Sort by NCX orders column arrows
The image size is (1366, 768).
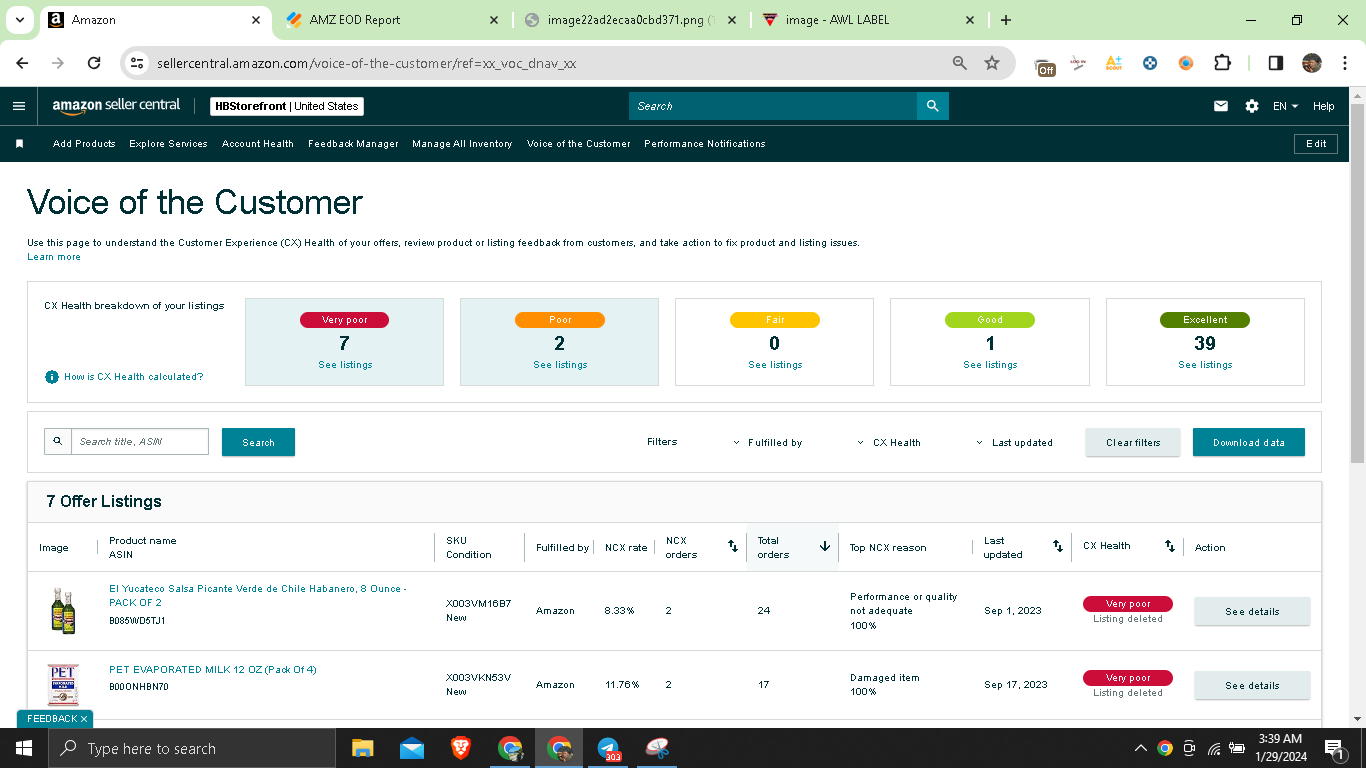[x=732, y=546]
